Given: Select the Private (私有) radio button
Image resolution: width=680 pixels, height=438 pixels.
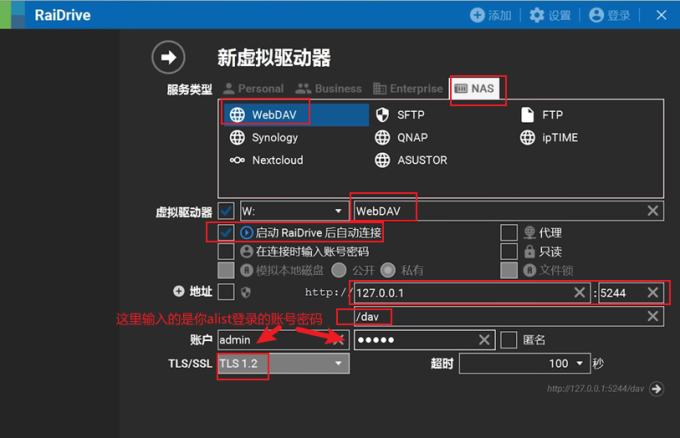Looking at the screenshot, I should click(388, 270).
